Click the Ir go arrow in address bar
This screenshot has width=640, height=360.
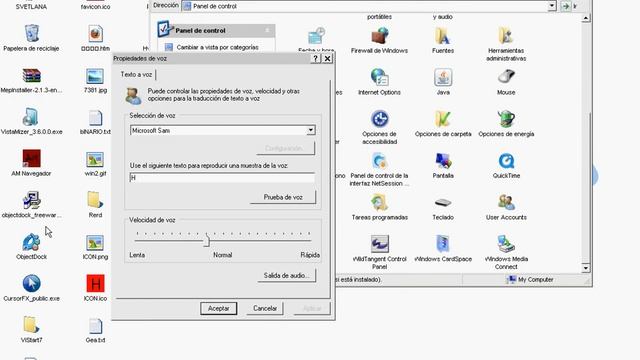click(565, 6)
